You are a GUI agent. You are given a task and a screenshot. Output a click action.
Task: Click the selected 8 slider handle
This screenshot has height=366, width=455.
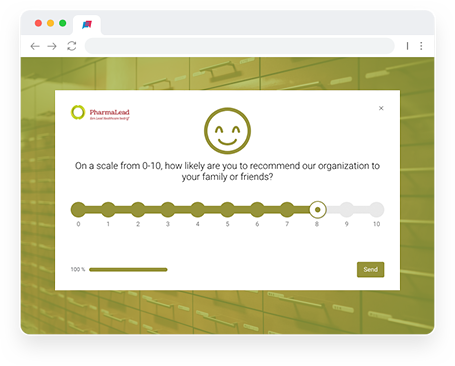point(317,210)
